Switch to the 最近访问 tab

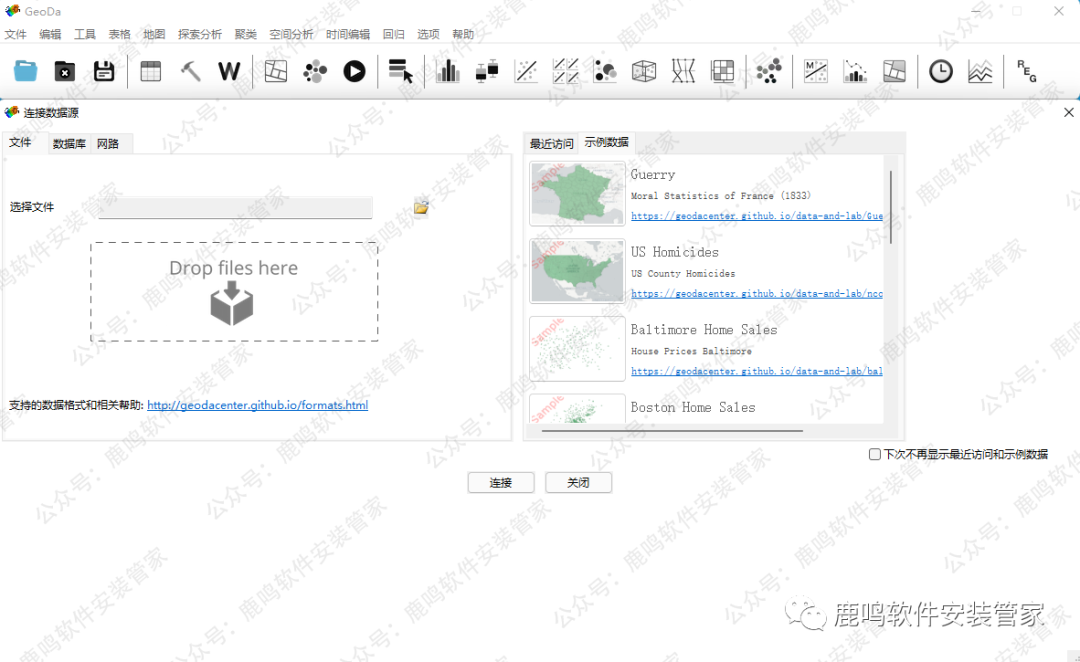pos(551,144)
